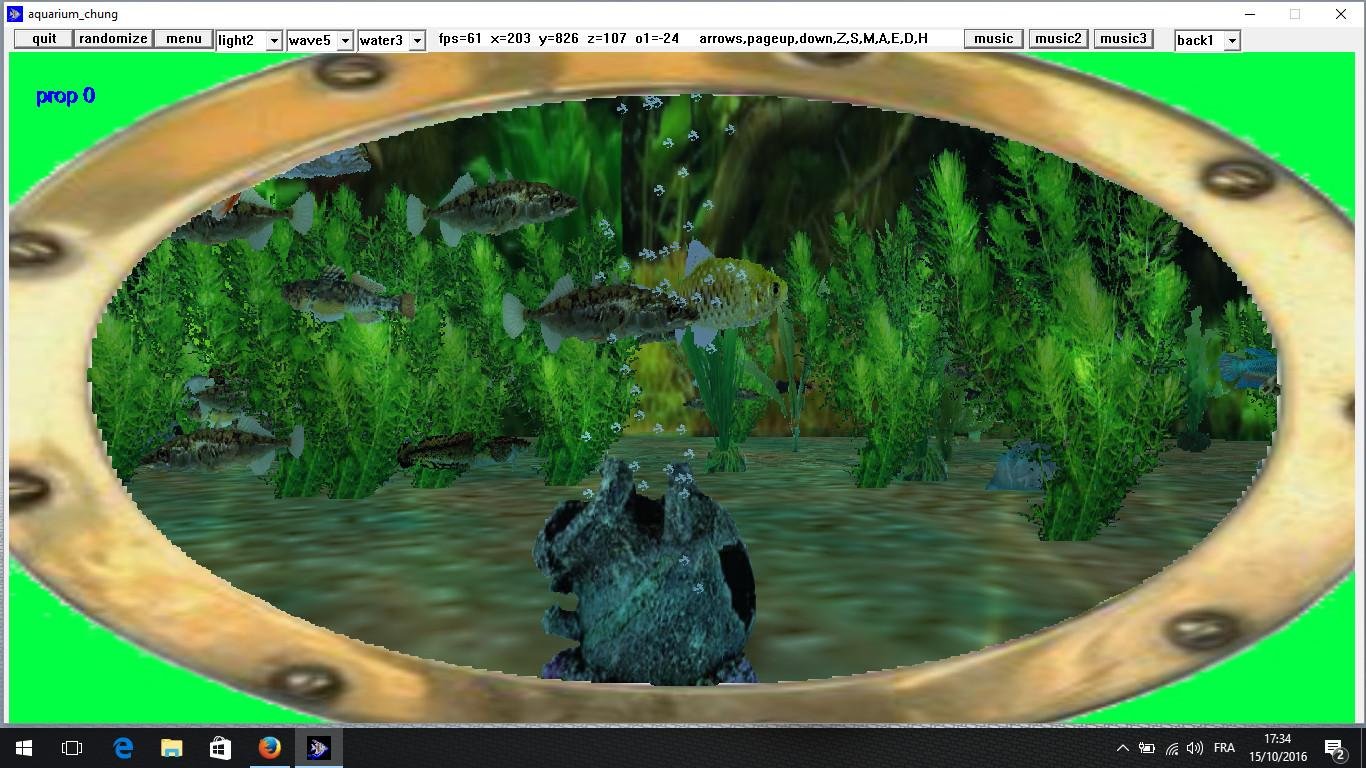Play the music3 track
This screenshot has height=768, width=1366.
point(1123,38)
